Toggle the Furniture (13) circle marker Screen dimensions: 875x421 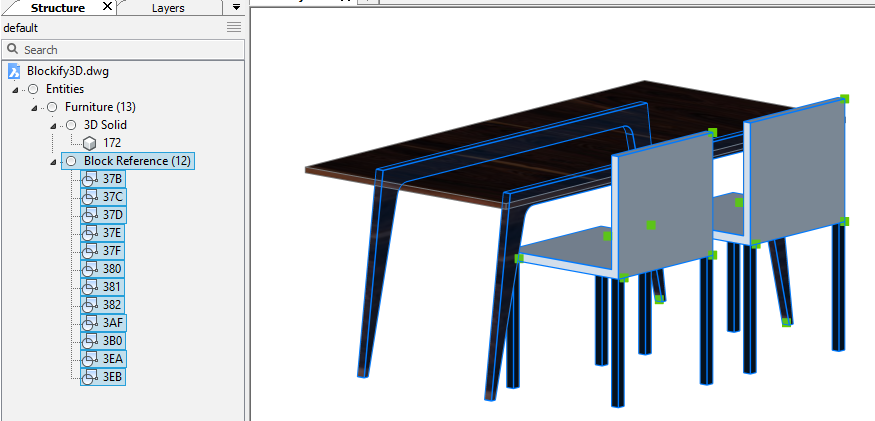point(52,107)
